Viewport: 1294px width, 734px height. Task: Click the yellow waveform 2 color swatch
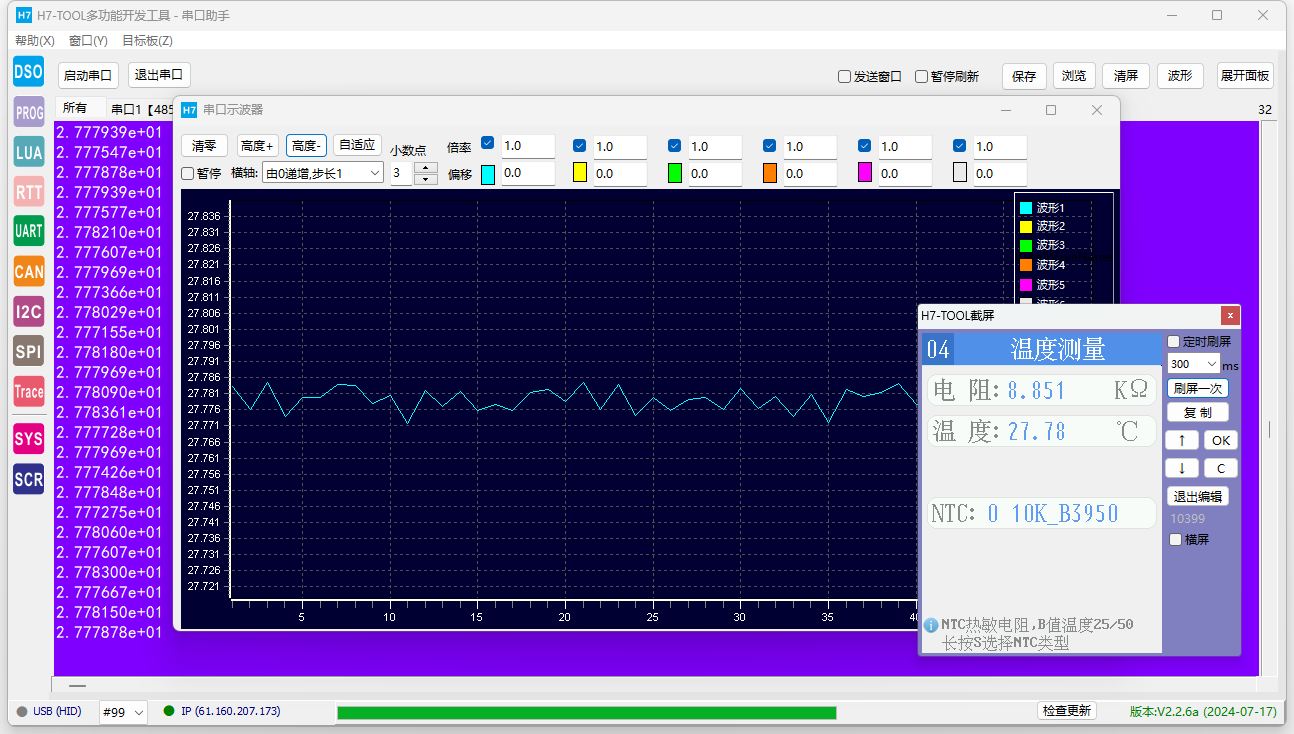point(579,172)
